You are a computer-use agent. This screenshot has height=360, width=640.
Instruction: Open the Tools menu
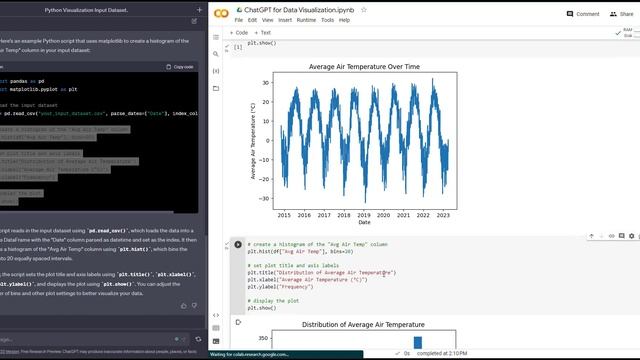327,20
